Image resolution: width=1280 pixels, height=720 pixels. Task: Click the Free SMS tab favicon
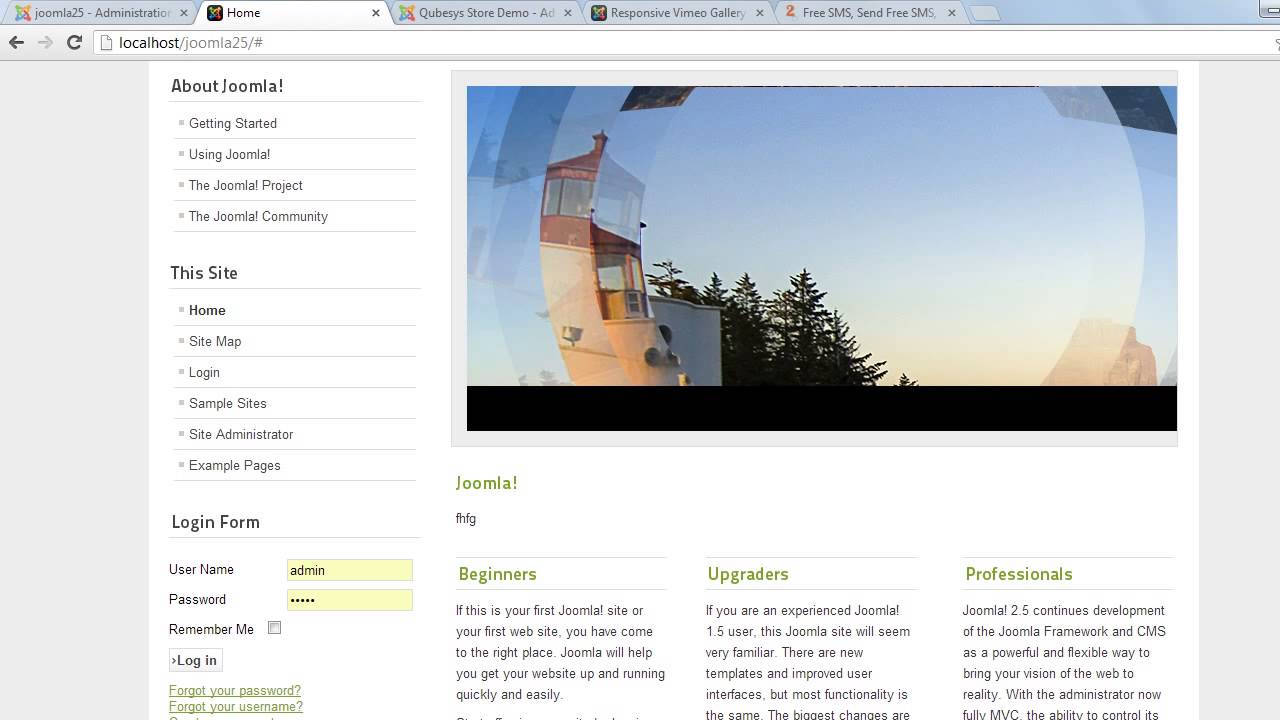[790, 12]
